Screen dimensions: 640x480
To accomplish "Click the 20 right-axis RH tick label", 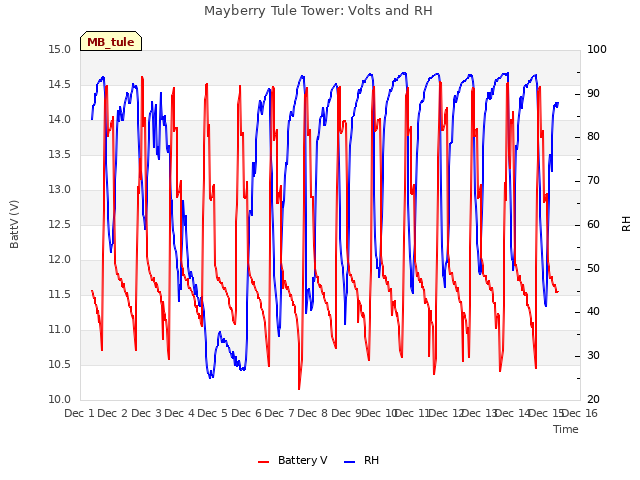I will click(x=593, y=400).
